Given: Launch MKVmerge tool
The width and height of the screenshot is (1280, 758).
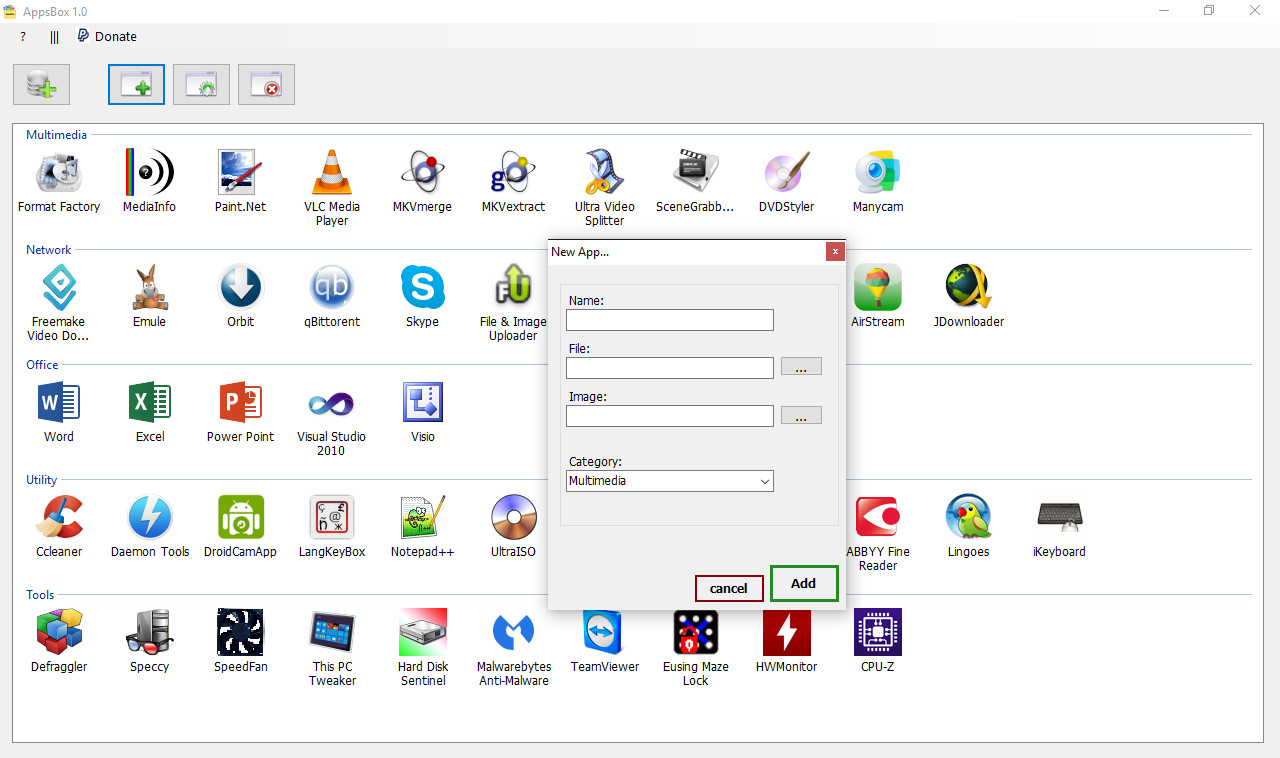Looking at the screenshot, I should coord(422,173).
